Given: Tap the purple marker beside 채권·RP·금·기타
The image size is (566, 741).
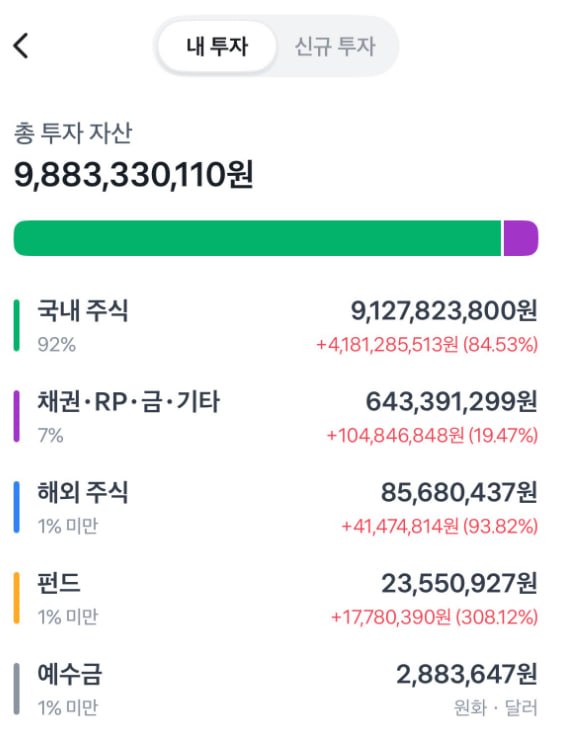Looking at the screenshot, I should pyautogui.click(x=17, y=416).
